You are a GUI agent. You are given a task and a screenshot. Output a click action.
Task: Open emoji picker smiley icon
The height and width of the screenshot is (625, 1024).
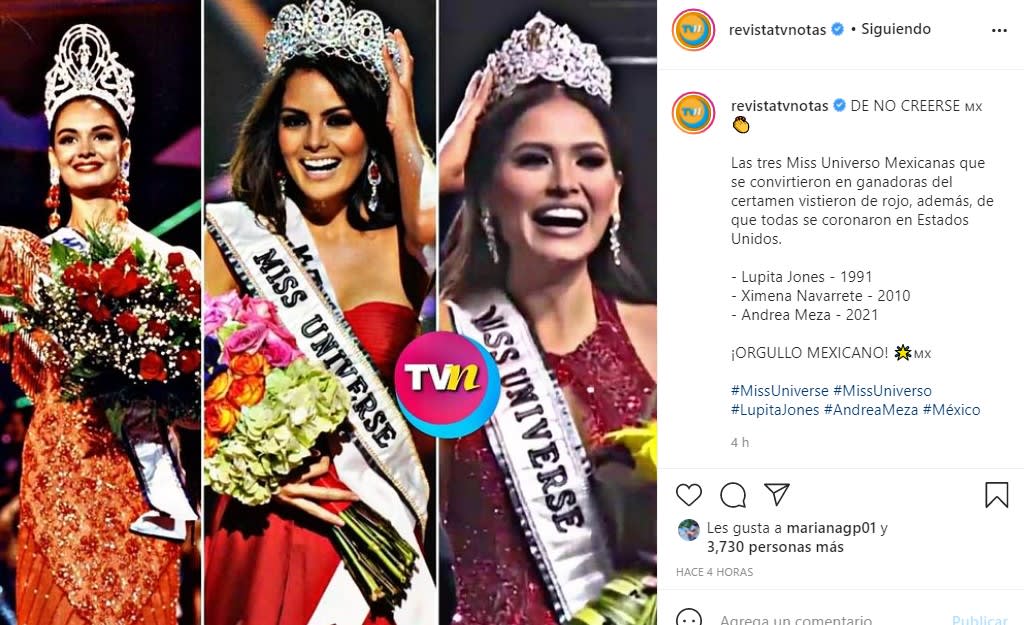coord(688,618)
